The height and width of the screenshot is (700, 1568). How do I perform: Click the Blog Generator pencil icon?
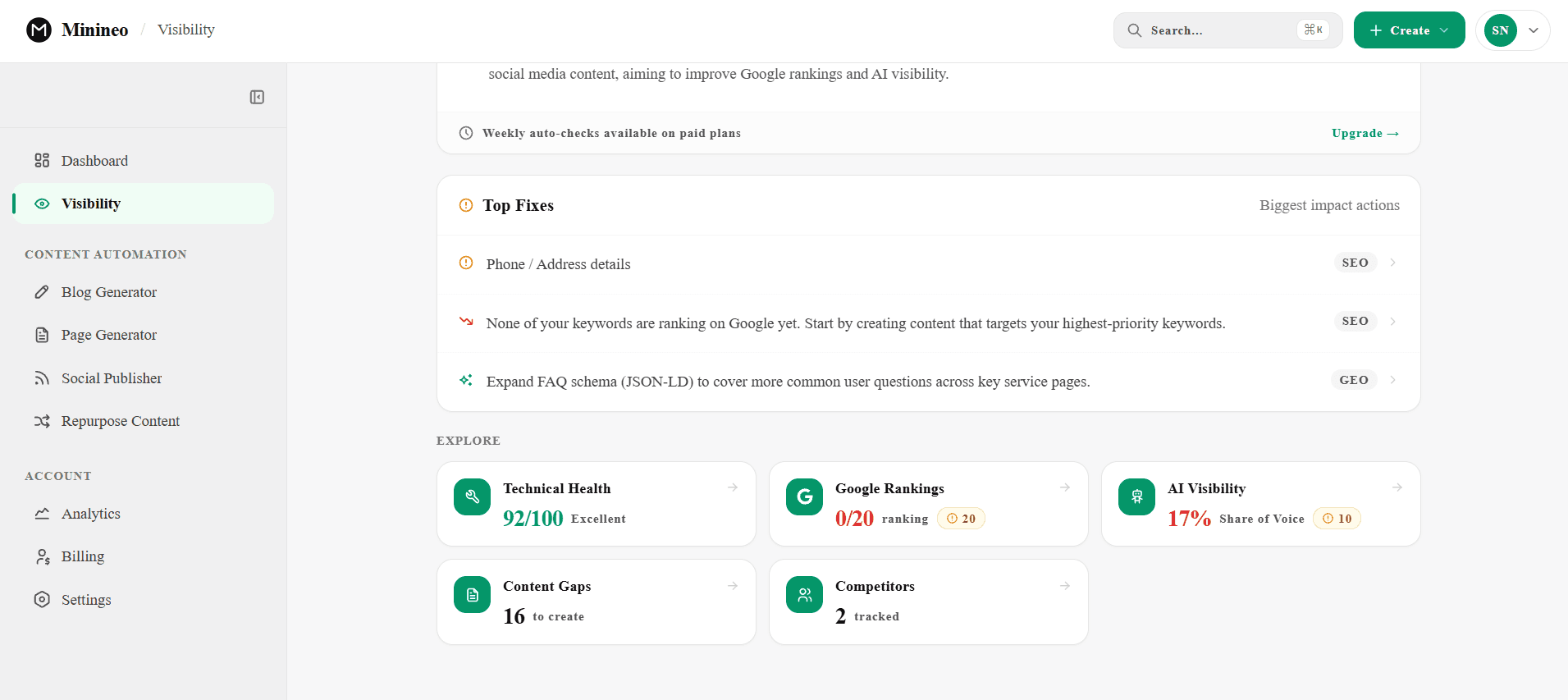click(x=42, y=292)
